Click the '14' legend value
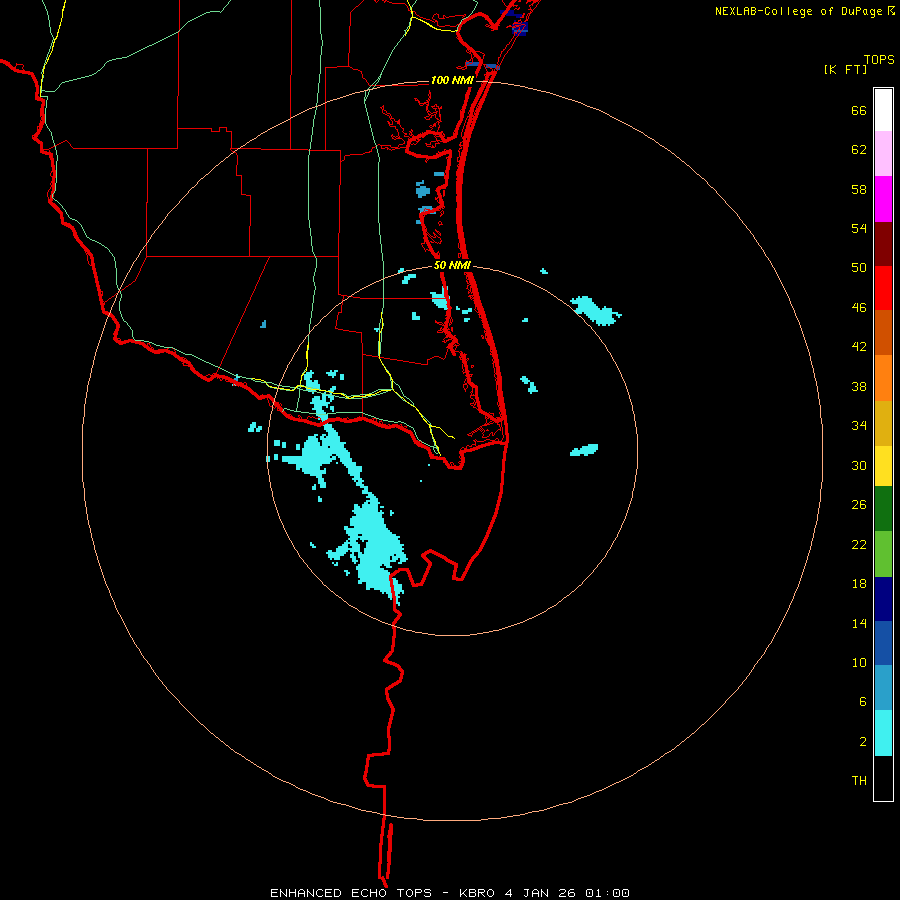 coord(859,623)
